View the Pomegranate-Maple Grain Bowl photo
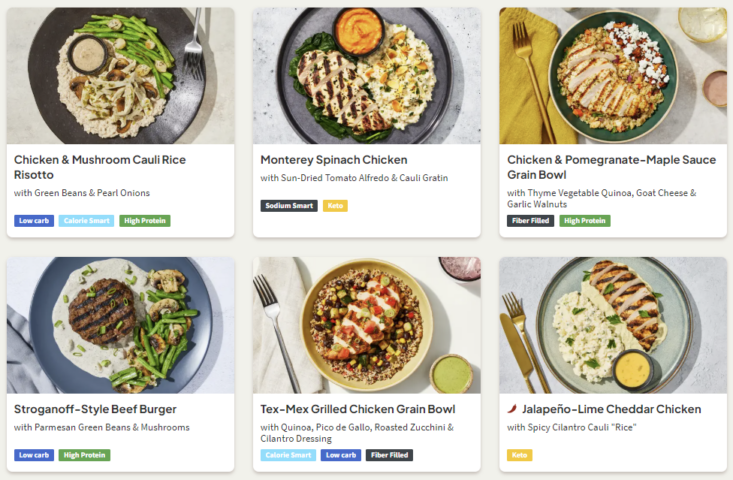 [612, 76]
